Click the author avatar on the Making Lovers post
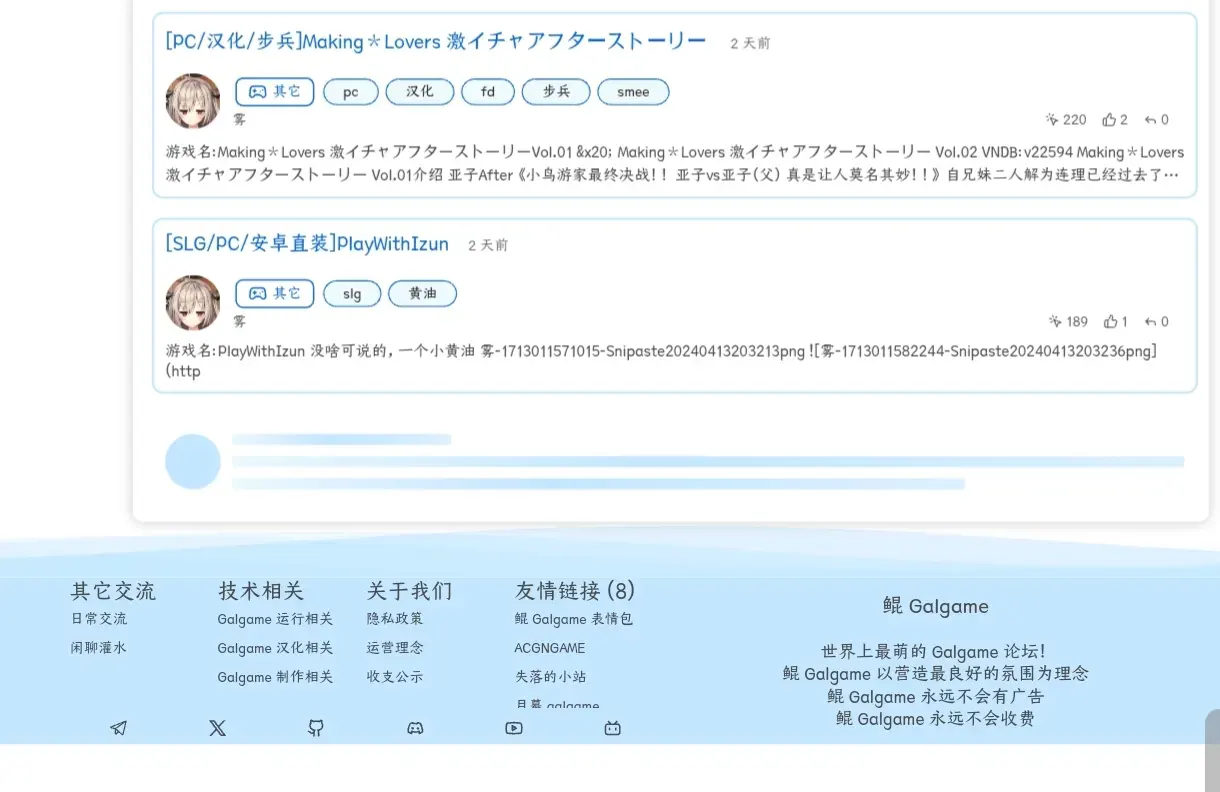The image size is (1220, 792). point(193,101)
